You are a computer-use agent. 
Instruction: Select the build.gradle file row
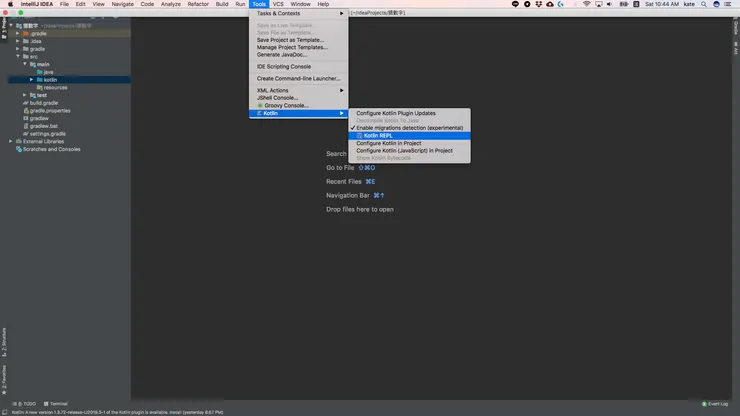click(69, 103)
